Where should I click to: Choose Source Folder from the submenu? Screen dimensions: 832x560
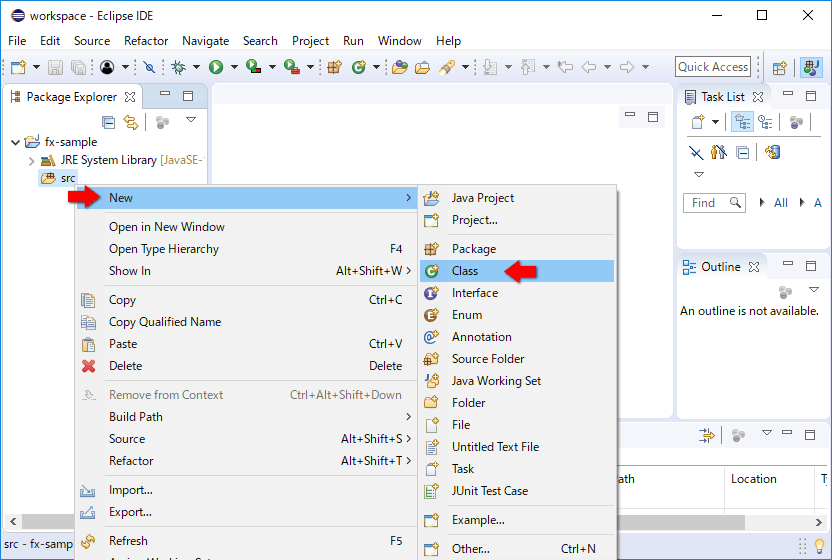tap(517, 359)
